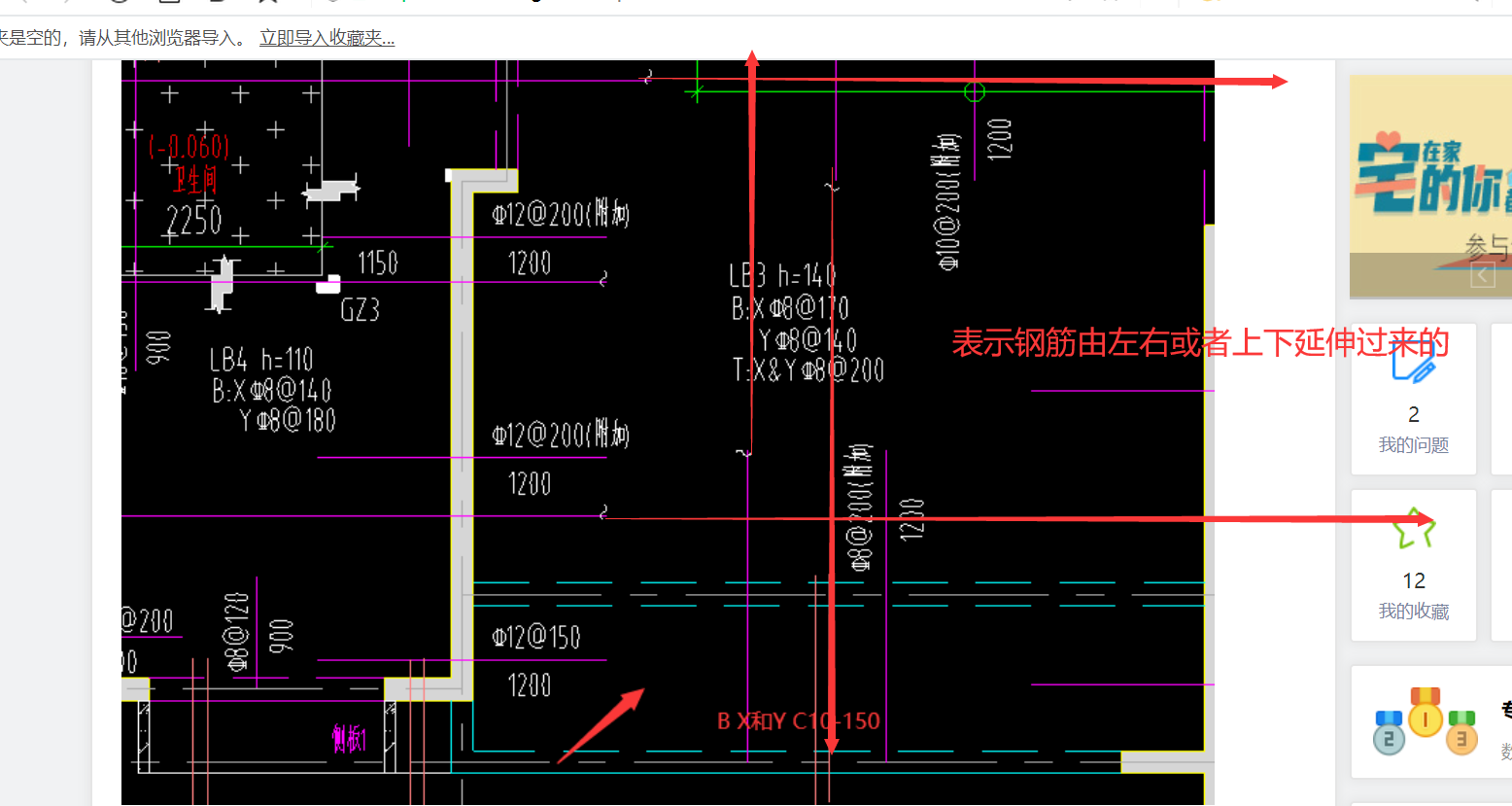This screenshot has width=1512, height=806.
Task: Click the GZ3 column label in drawing
Action: [360, 310]
